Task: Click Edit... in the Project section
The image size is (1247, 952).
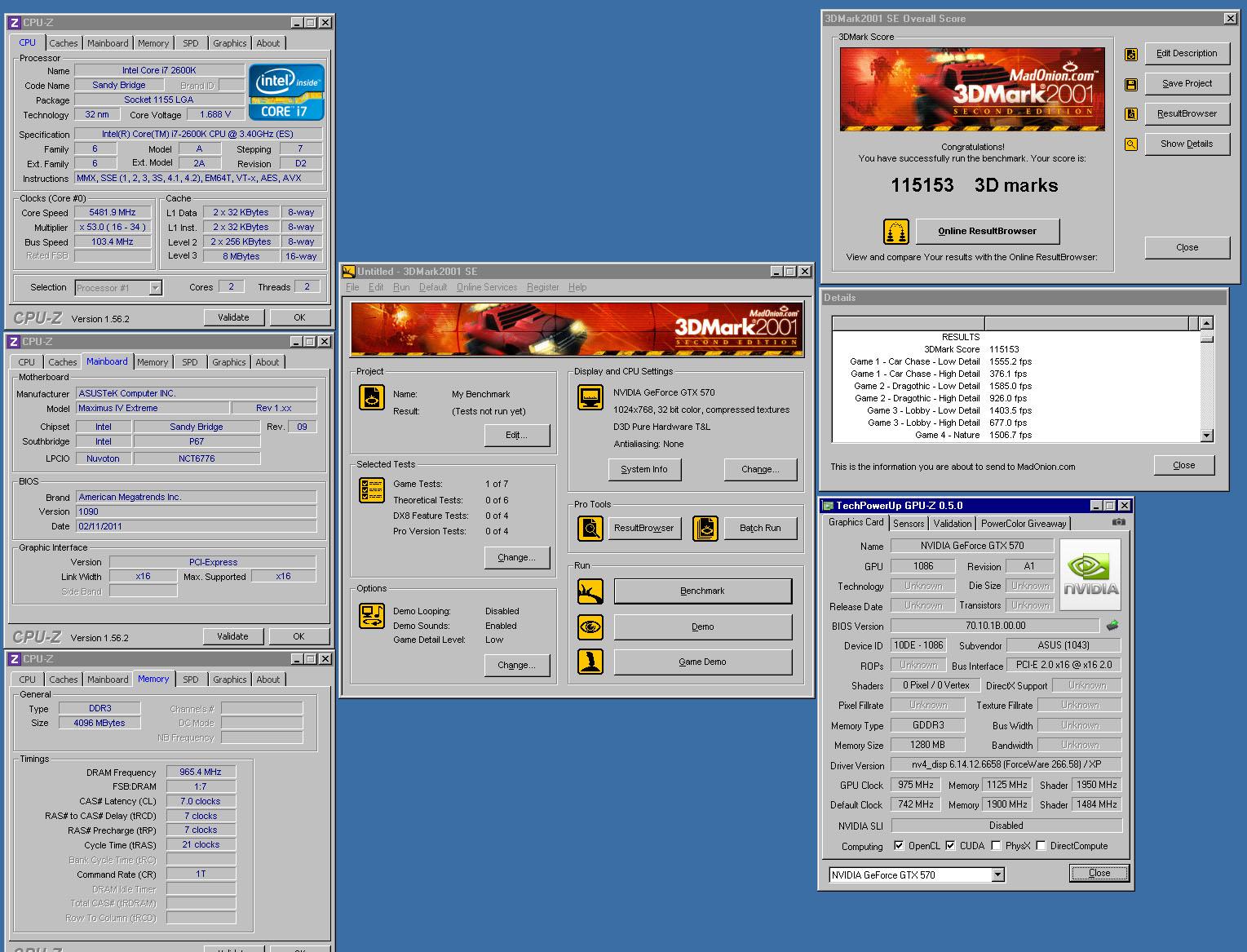Action: pyautogui.click(x=516, y=436)
